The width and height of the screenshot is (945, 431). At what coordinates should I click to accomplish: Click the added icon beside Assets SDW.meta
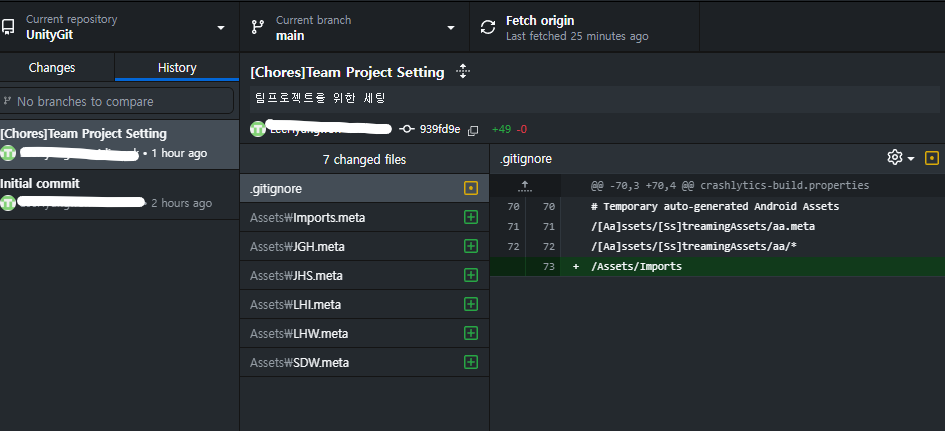471,362
